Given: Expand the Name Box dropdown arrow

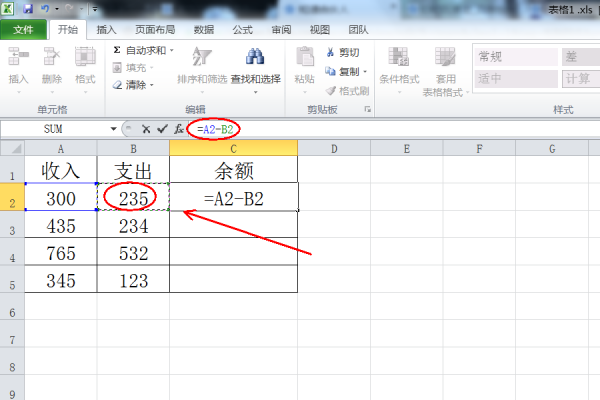Looking at the screenshot, I should [x=113, y=129].
